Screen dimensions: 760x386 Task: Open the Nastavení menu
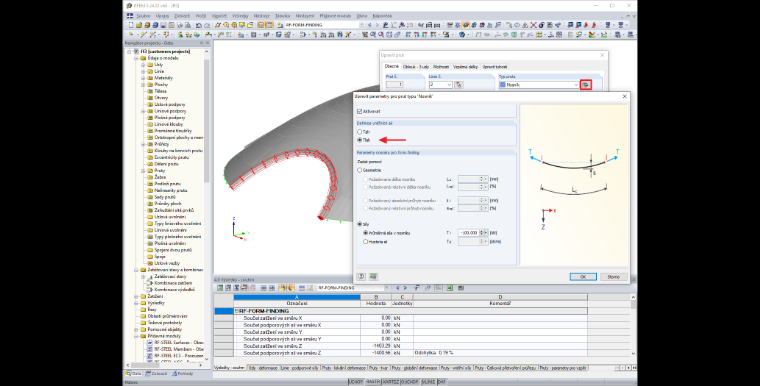click(305, 16)
